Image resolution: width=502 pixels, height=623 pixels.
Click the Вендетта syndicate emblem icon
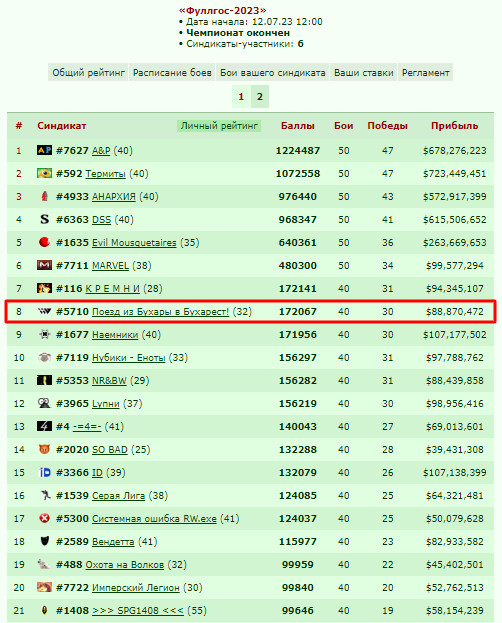44,542
